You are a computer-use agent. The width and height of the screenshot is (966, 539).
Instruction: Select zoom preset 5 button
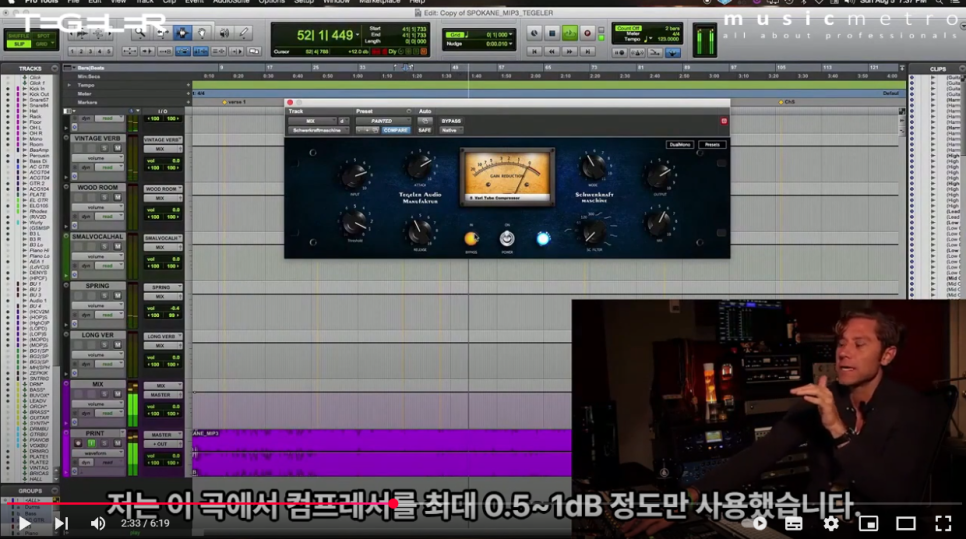click(x=109, y=52)
